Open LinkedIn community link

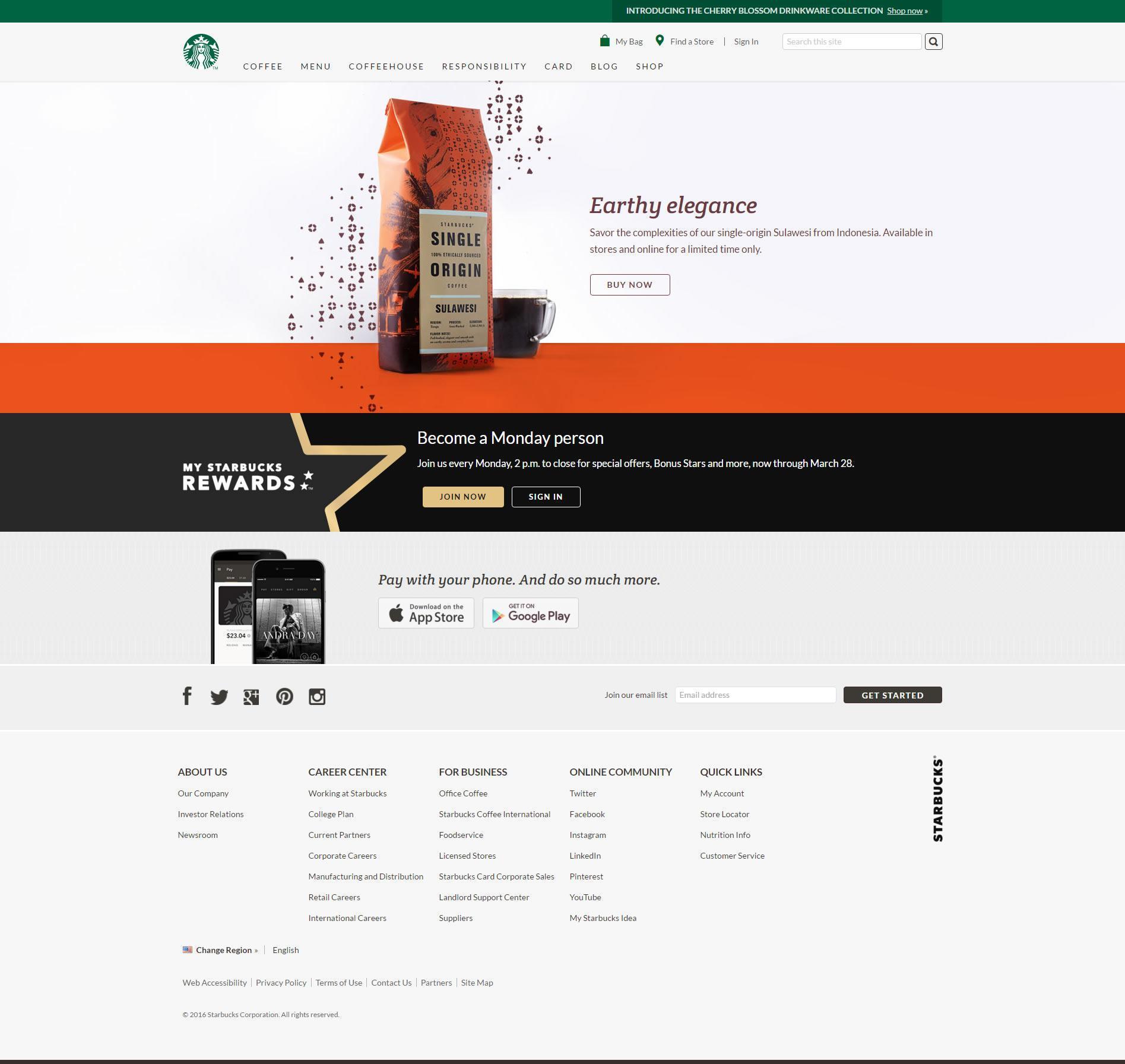(x=585, y=856)
